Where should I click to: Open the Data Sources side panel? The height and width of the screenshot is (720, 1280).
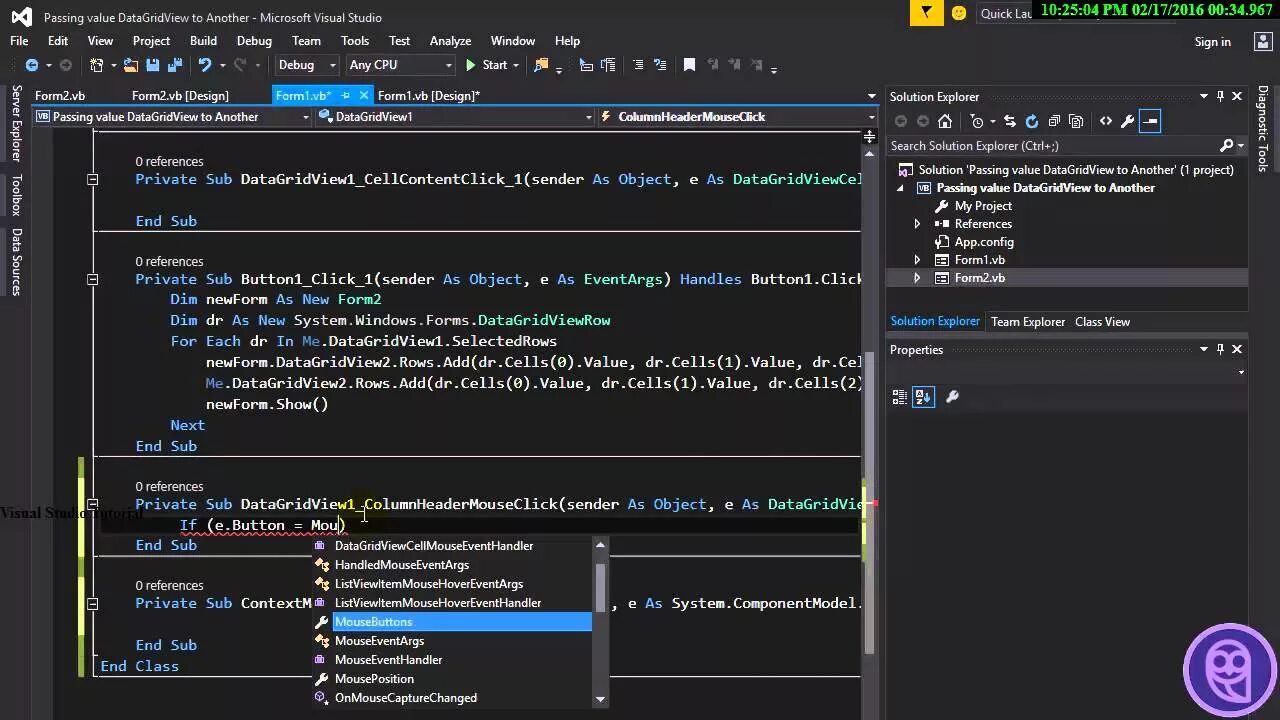click(16, 262)
